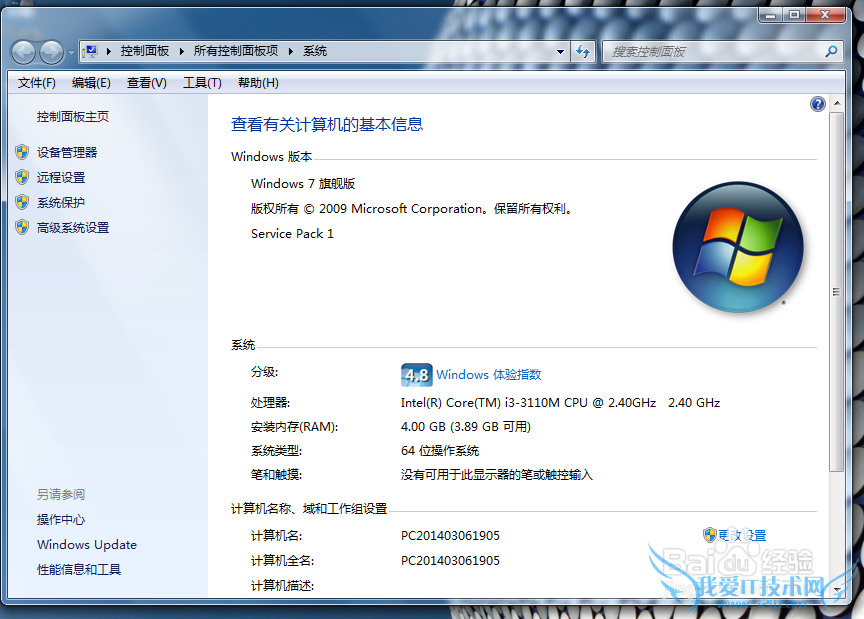Open 设备管理器 link
This screenshot has height=619, width=864.
click(x=67, y=153)
